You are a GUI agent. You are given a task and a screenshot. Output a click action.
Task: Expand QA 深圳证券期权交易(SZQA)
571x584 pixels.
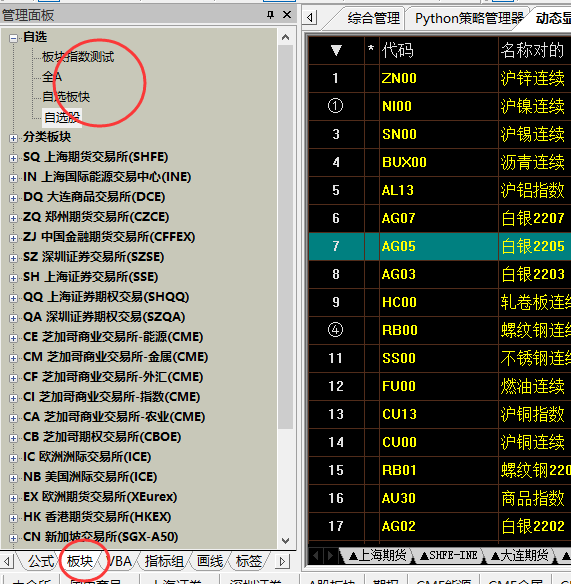(x=13, y=318)
